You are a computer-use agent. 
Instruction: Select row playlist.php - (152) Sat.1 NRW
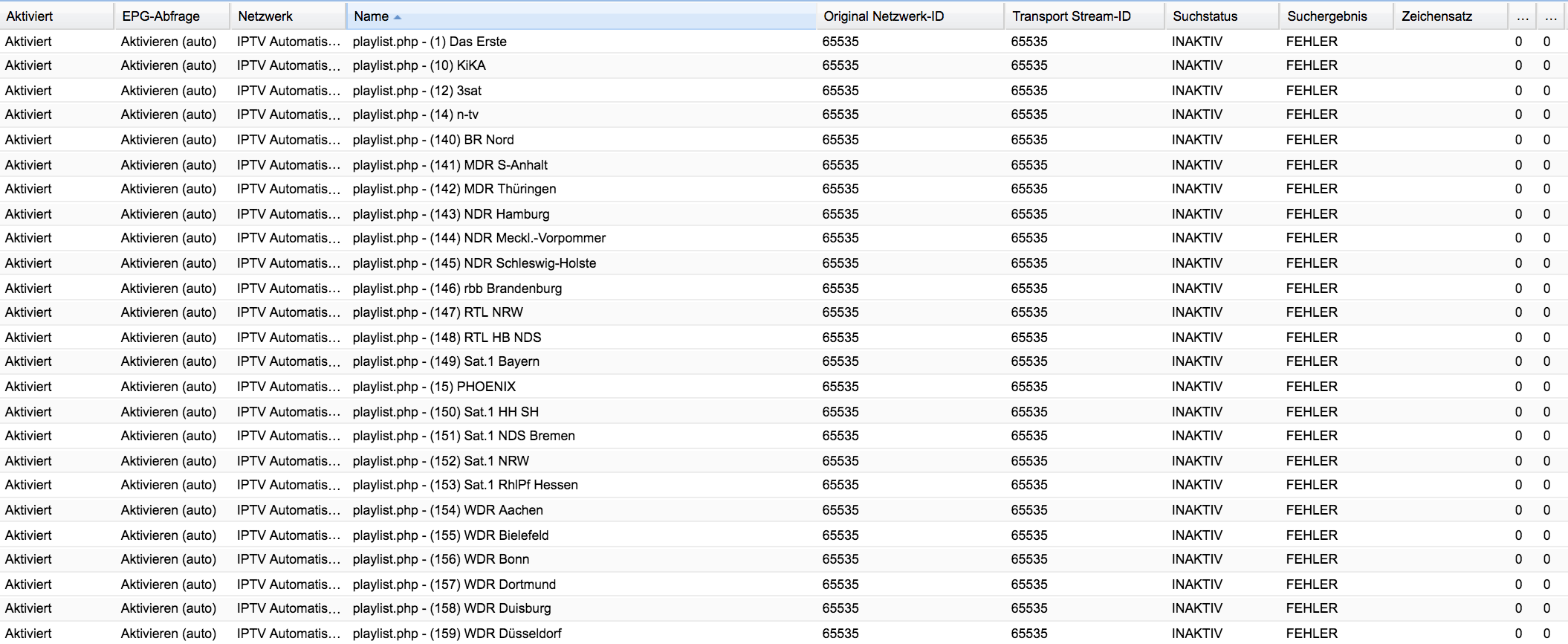coord(784,461)
